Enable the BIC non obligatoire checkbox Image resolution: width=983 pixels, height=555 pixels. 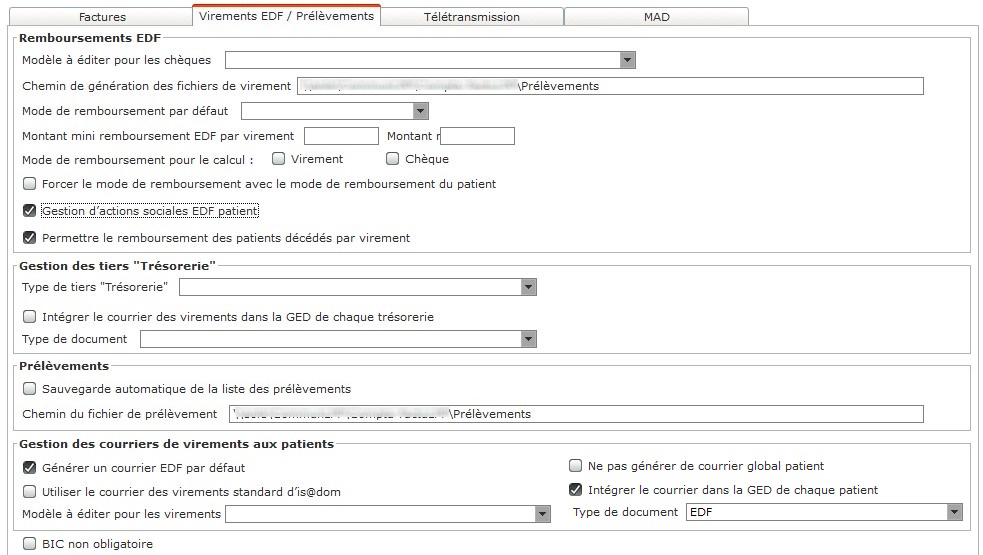29,544
